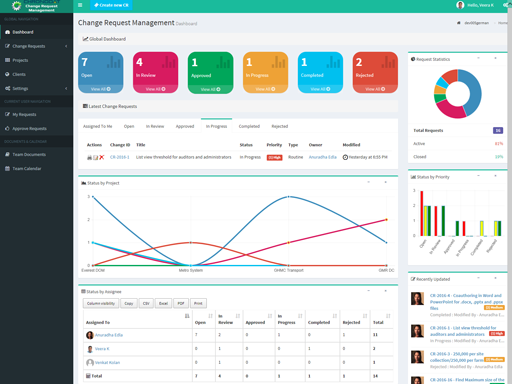Screen dimensions: 512x384
Task: Sort assignee table by In Review column
Action: 229,319
